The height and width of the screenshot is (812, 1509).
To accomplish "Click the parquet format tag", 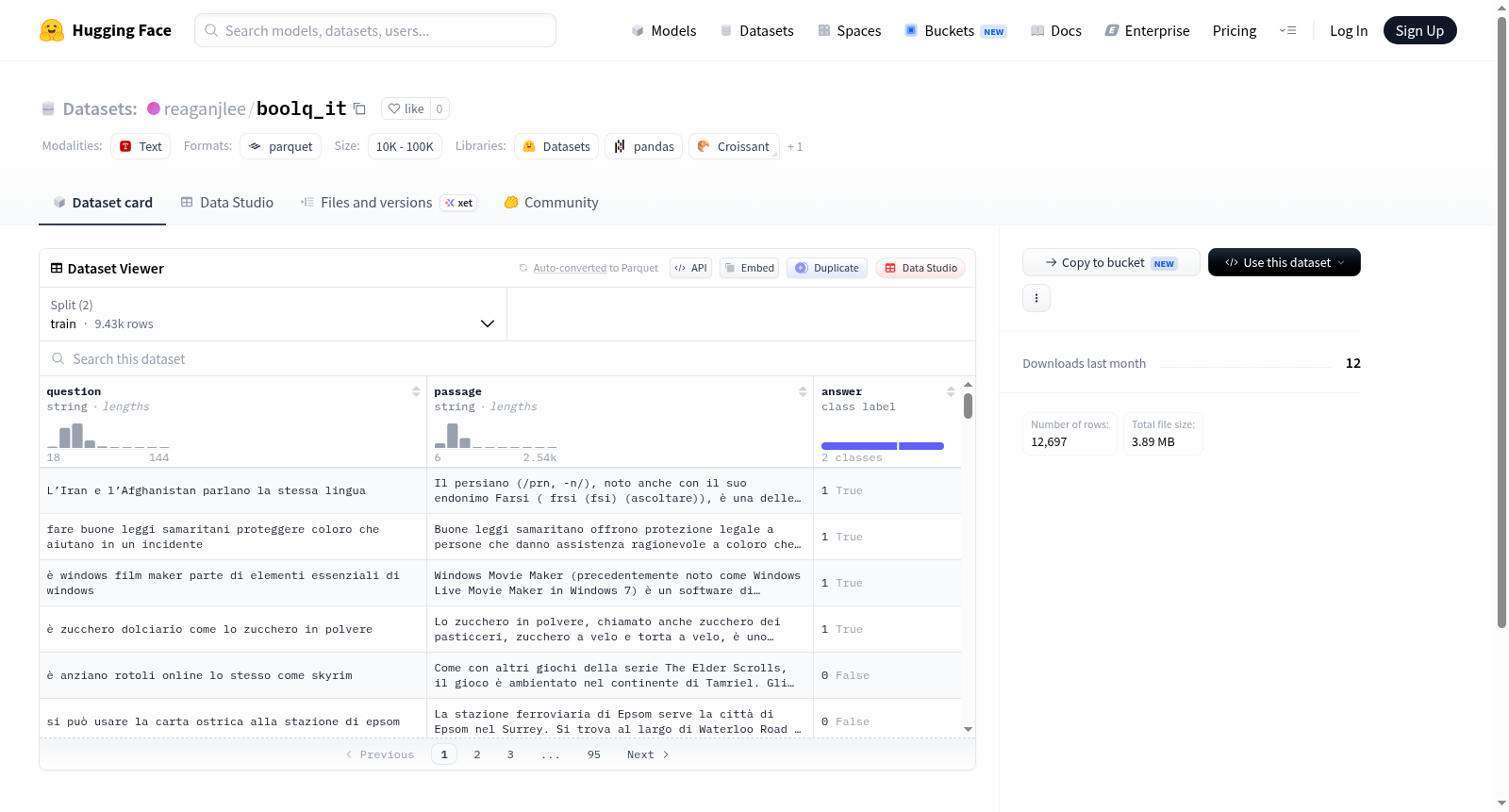I will [x=281, y=146].
